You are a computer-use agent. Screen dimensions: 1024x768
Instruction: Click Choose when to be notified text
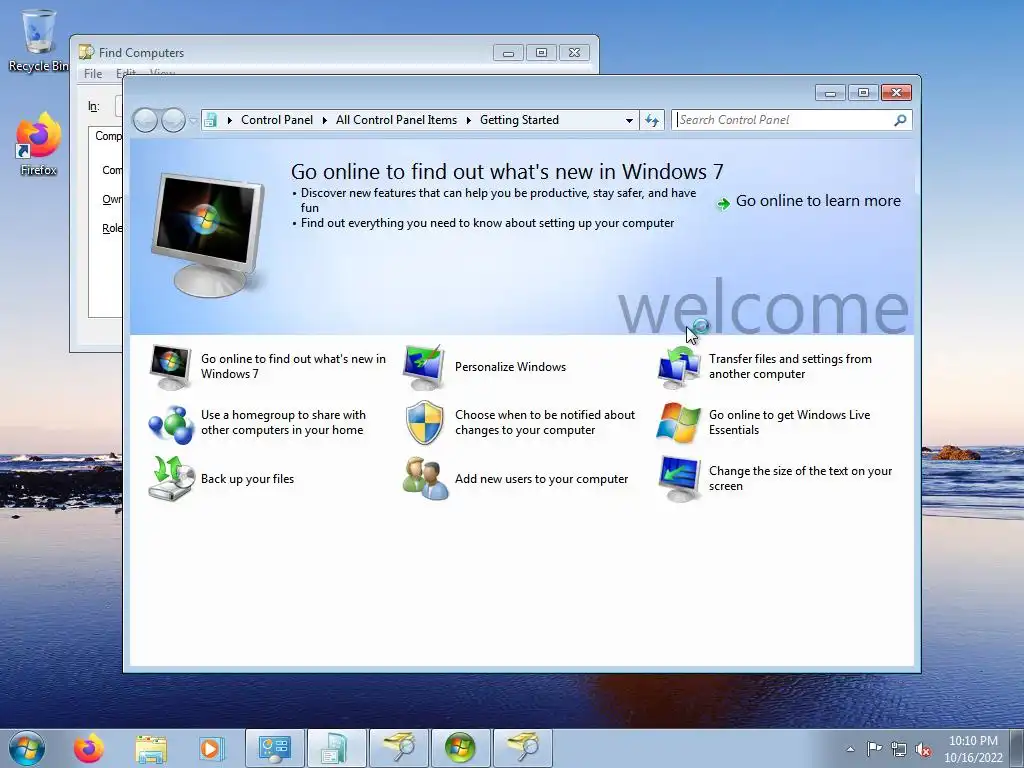[545, 423]
